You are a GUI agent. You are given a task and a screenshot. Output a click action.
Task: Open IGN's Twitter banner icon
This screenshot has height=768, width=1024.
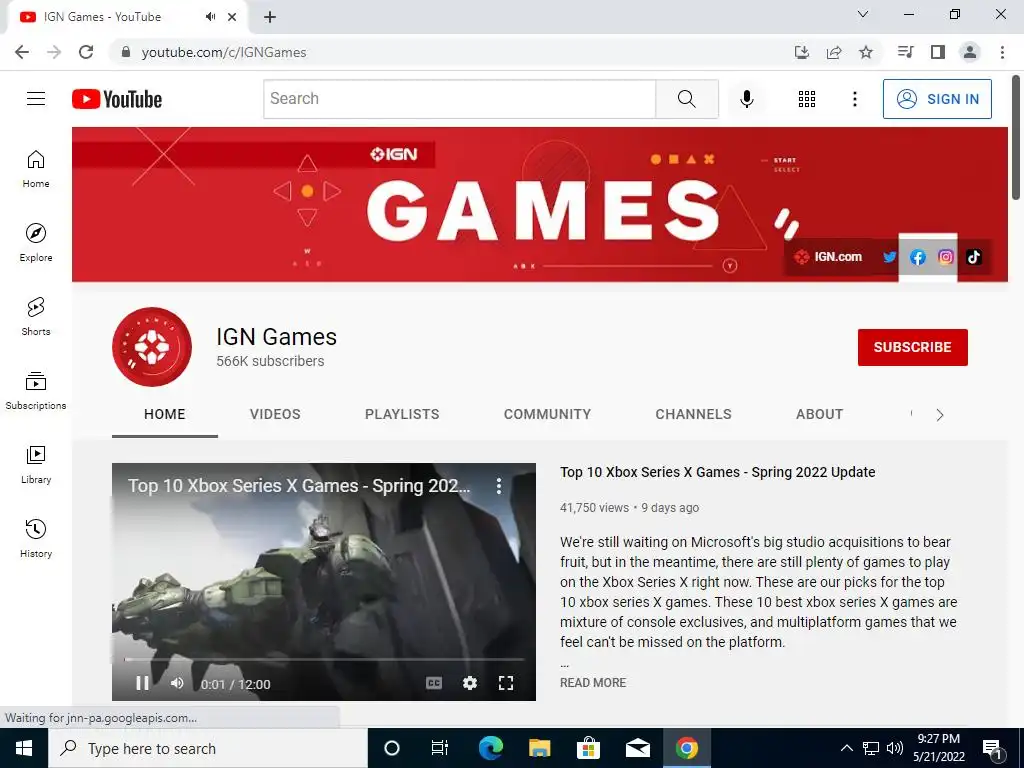(x=889, y=257)
